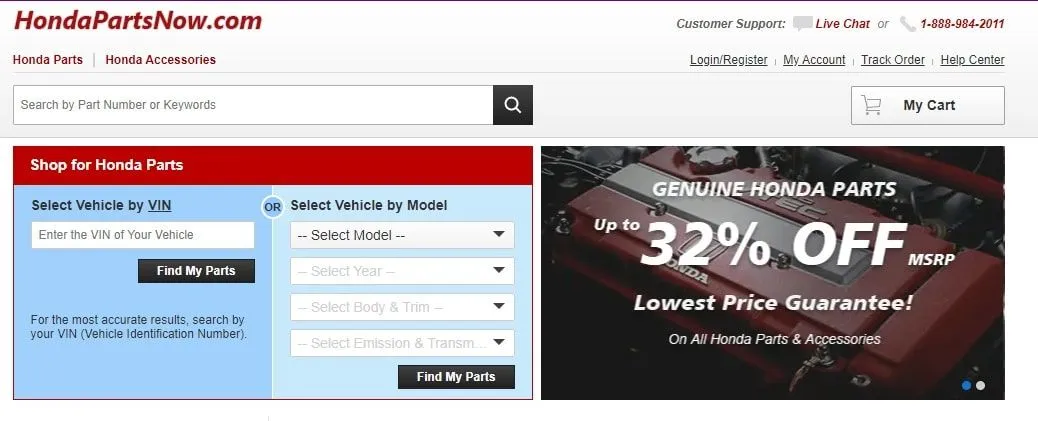1038x421 pixels.
Task: Open the Honda Accessories menu item
Action: pyautogui.click(x=160, y=60)
